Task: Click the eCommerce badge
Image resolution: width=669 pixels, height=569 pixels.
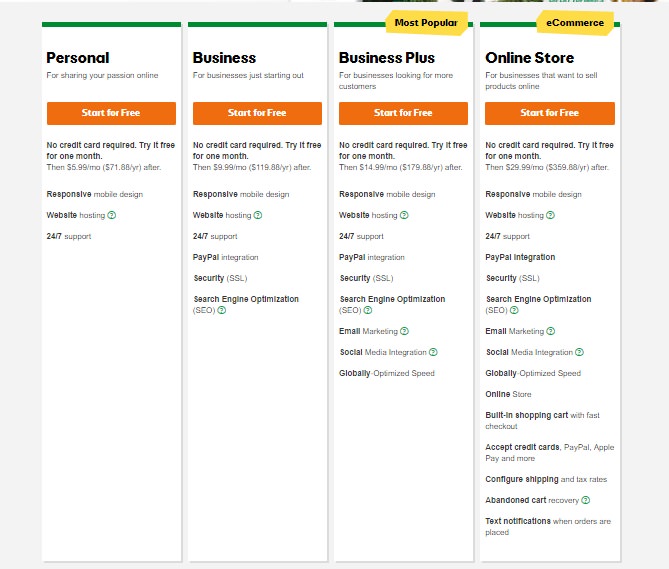Action: click(x=576, y=23)
